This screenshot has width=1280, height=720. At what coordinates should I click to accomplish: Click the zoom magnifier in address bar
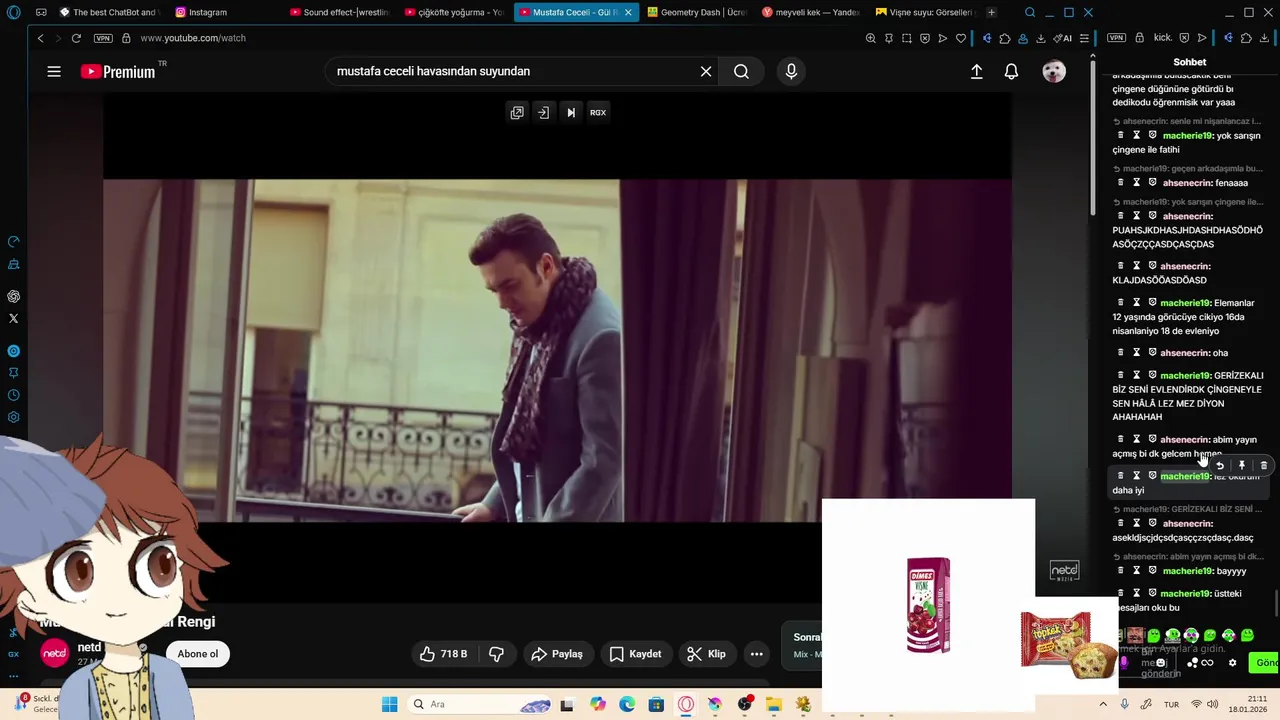870,38
